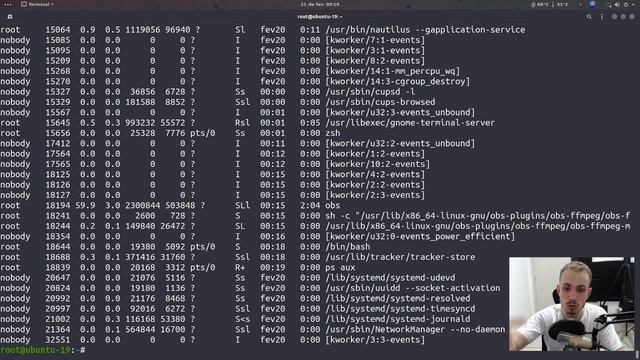Click the '/usr/sbin/cupsd -l' command
The height and width of the screenshot is (360, 640).
(x=370, y=92)
